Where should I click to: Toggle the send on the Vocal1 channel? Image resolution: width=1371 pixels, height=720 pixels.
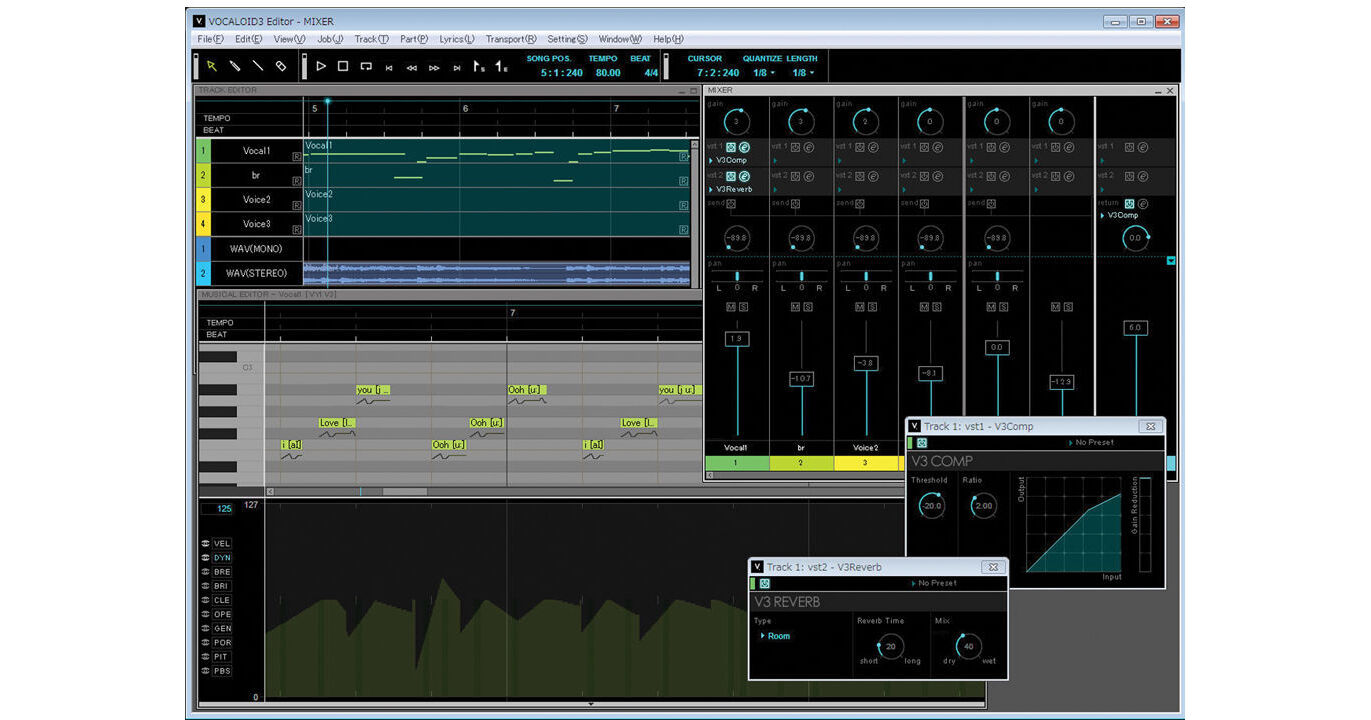(731, 203)
